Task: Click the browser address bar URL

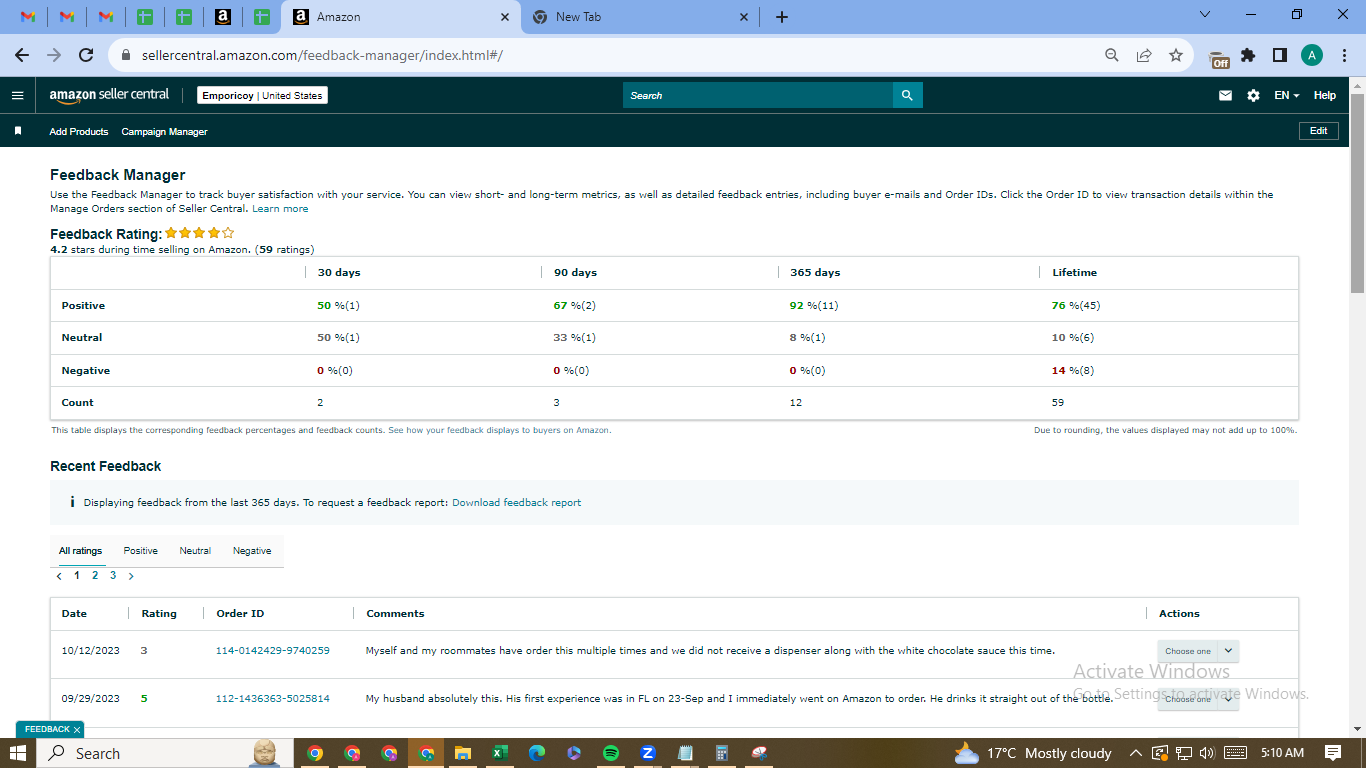Action: tap(322, 56)
